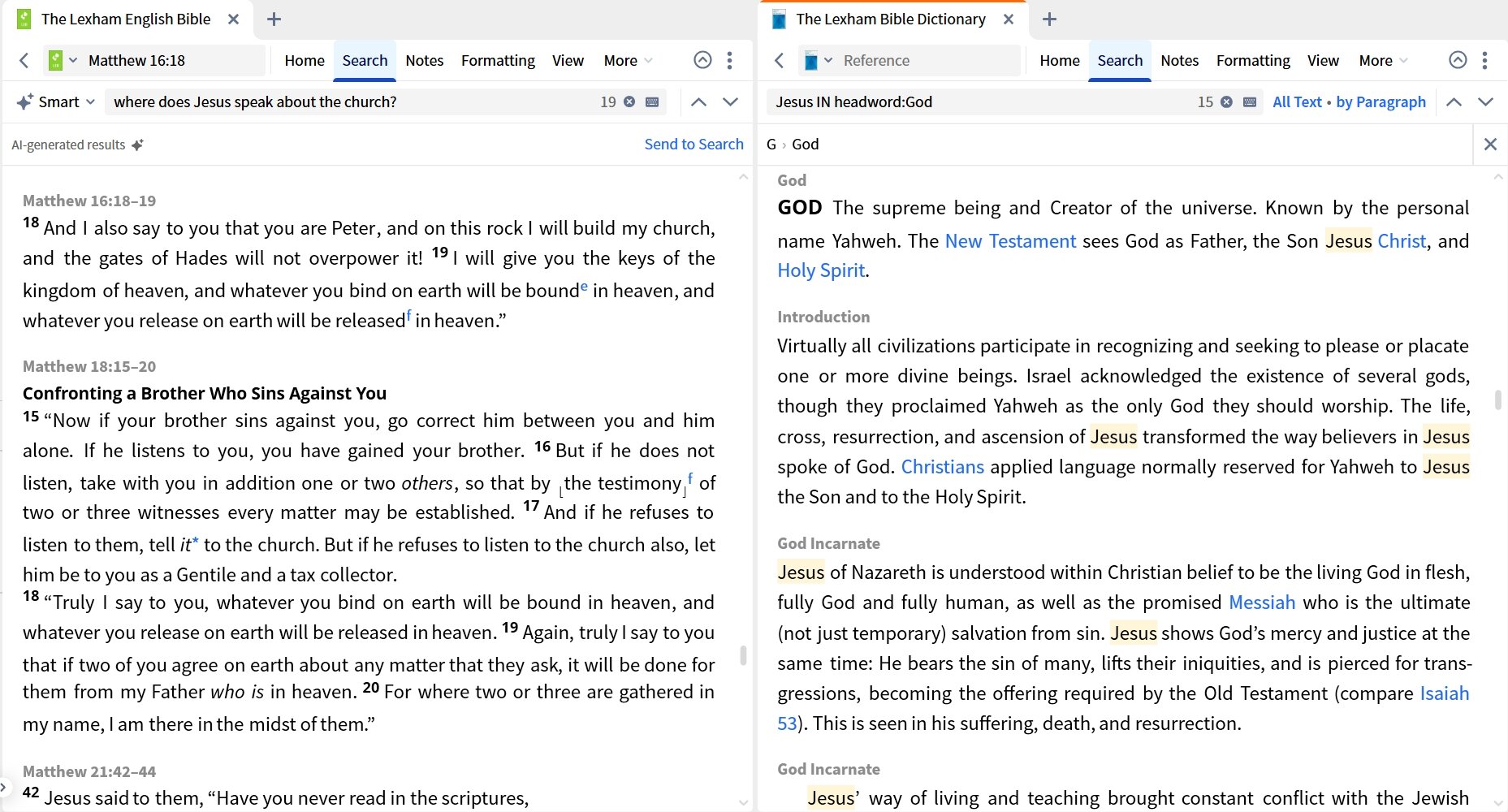Image resolution: width=1508 pixels, height=812 pixels.
Task: Jump to previous search hit in Dictionary panel
Action: pos(1454,101)
